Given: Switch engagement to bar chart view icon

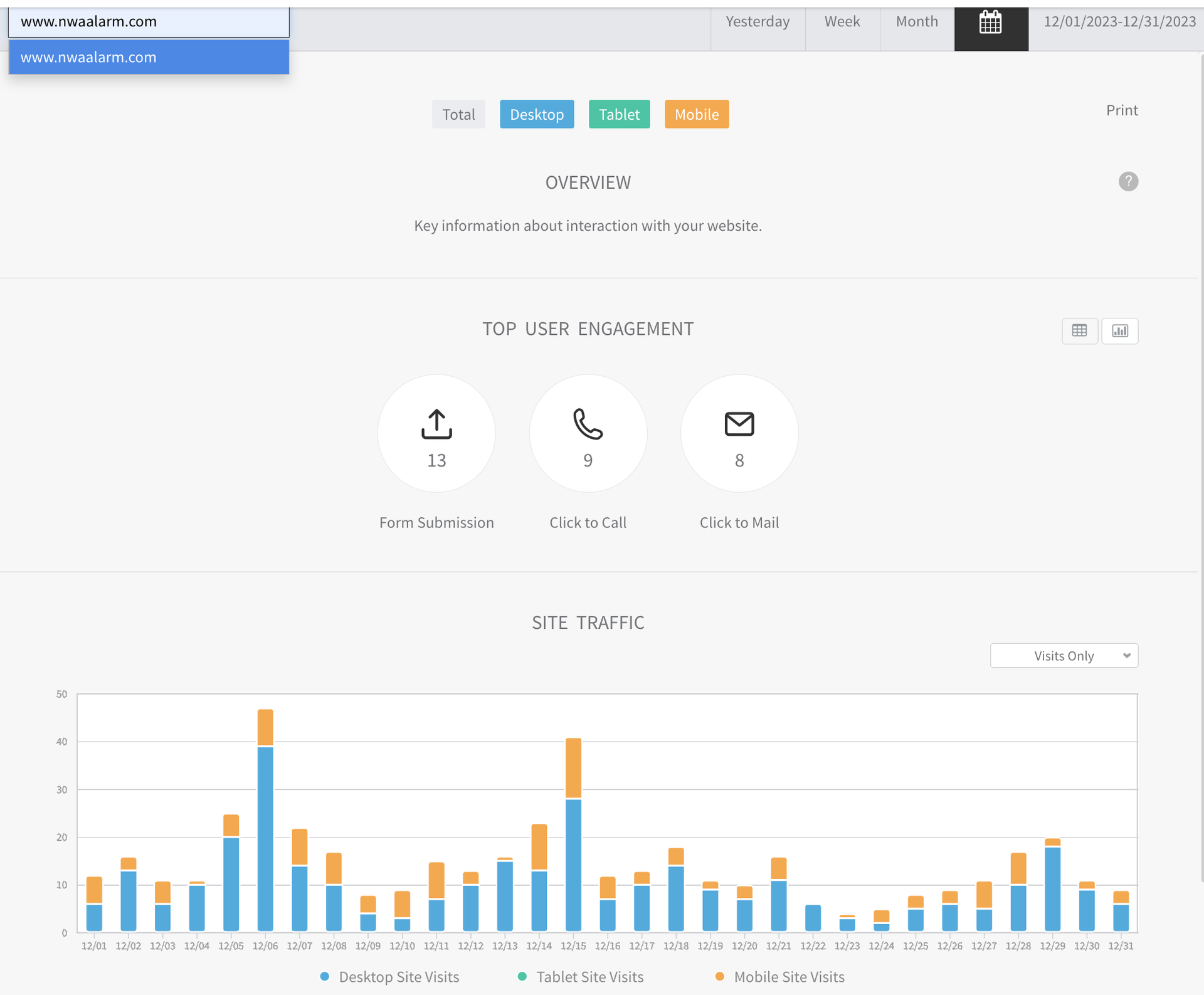Looking at the screenshot, I should (x=1119, y=330).
